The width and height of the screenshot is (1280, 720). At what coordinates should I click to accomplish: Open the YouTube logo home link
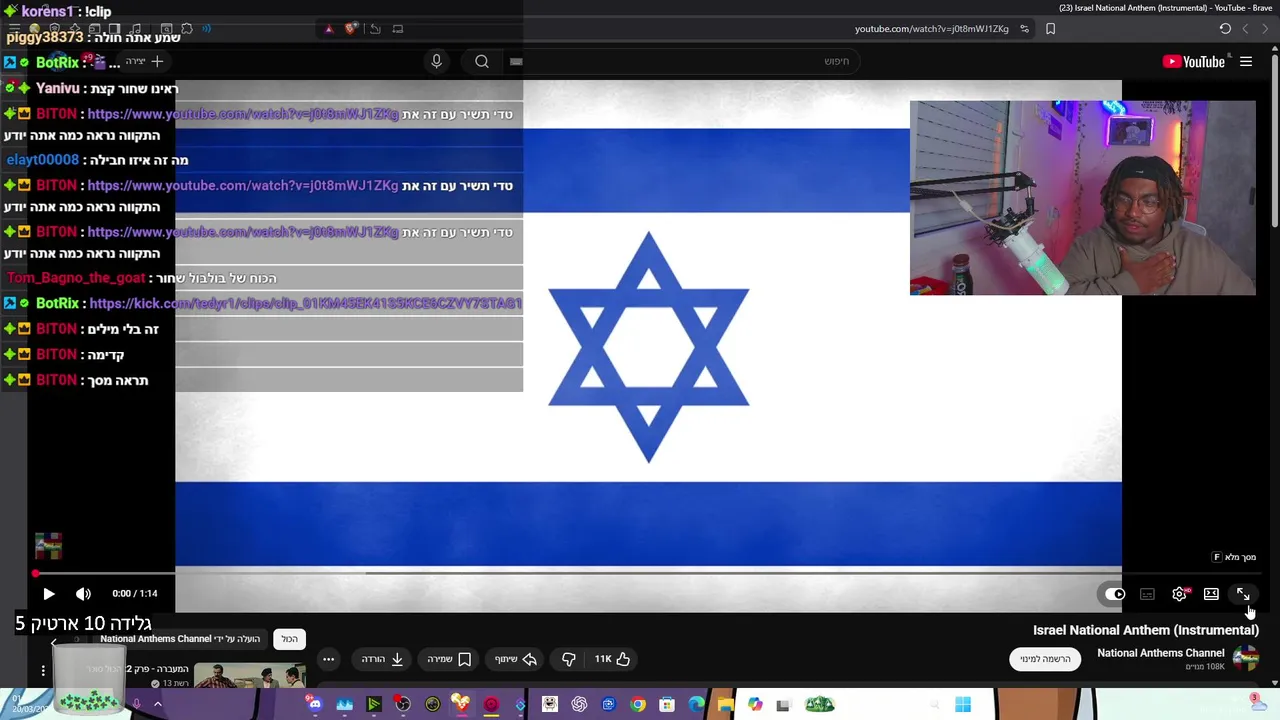tap(1194, 62)
